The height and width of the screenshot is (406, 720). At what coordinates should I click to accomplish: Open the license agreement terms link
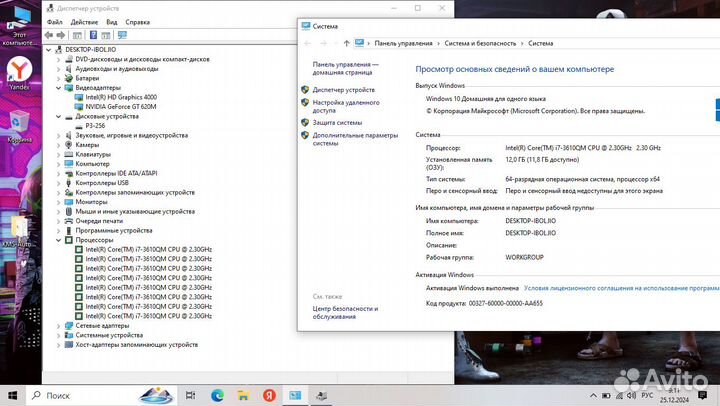pyautogui.click(x=622, y=288)
